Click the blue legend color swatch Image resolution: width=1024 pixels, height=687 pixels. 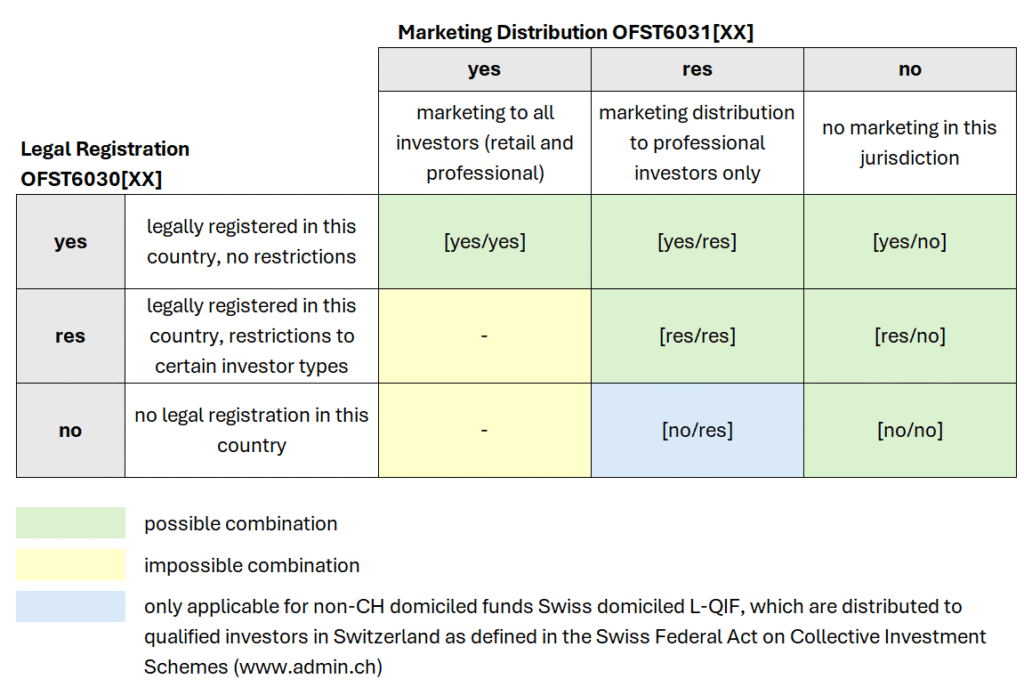70,607
